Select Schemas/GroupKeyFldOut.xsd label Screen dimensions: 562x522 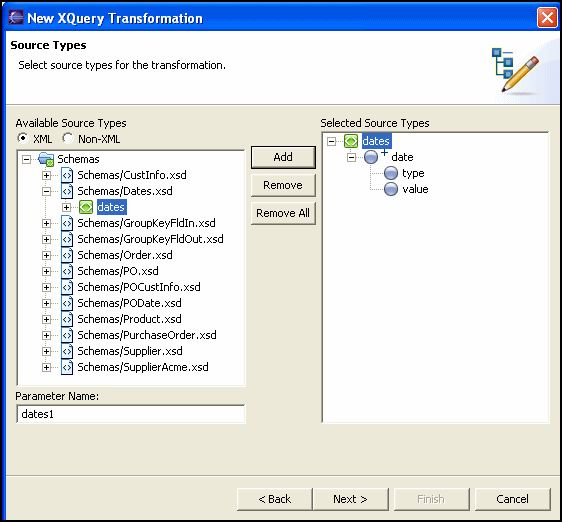point(150,239)
